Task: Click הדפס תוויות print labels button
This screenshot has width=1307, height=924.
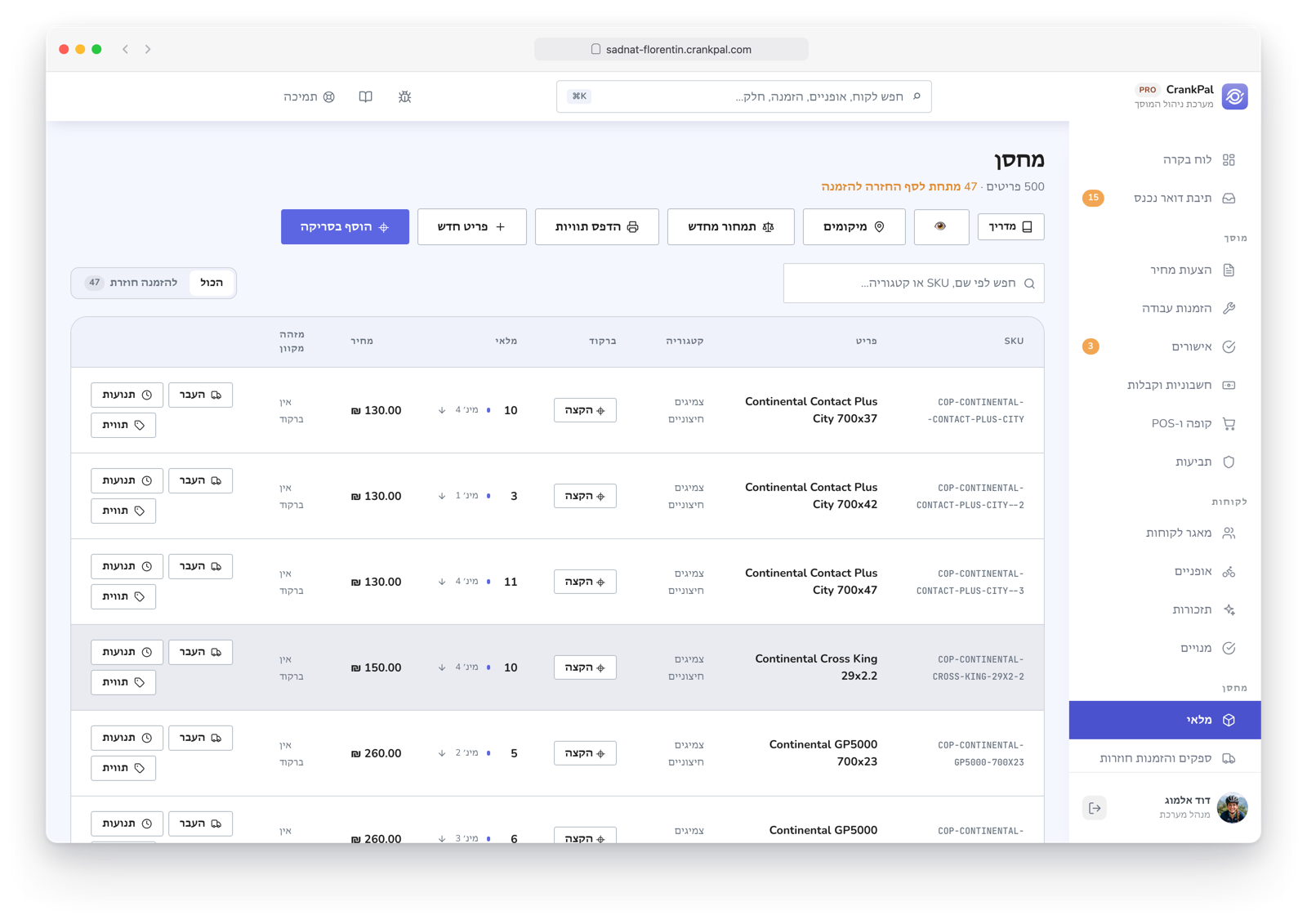Action: click(596, 226)
